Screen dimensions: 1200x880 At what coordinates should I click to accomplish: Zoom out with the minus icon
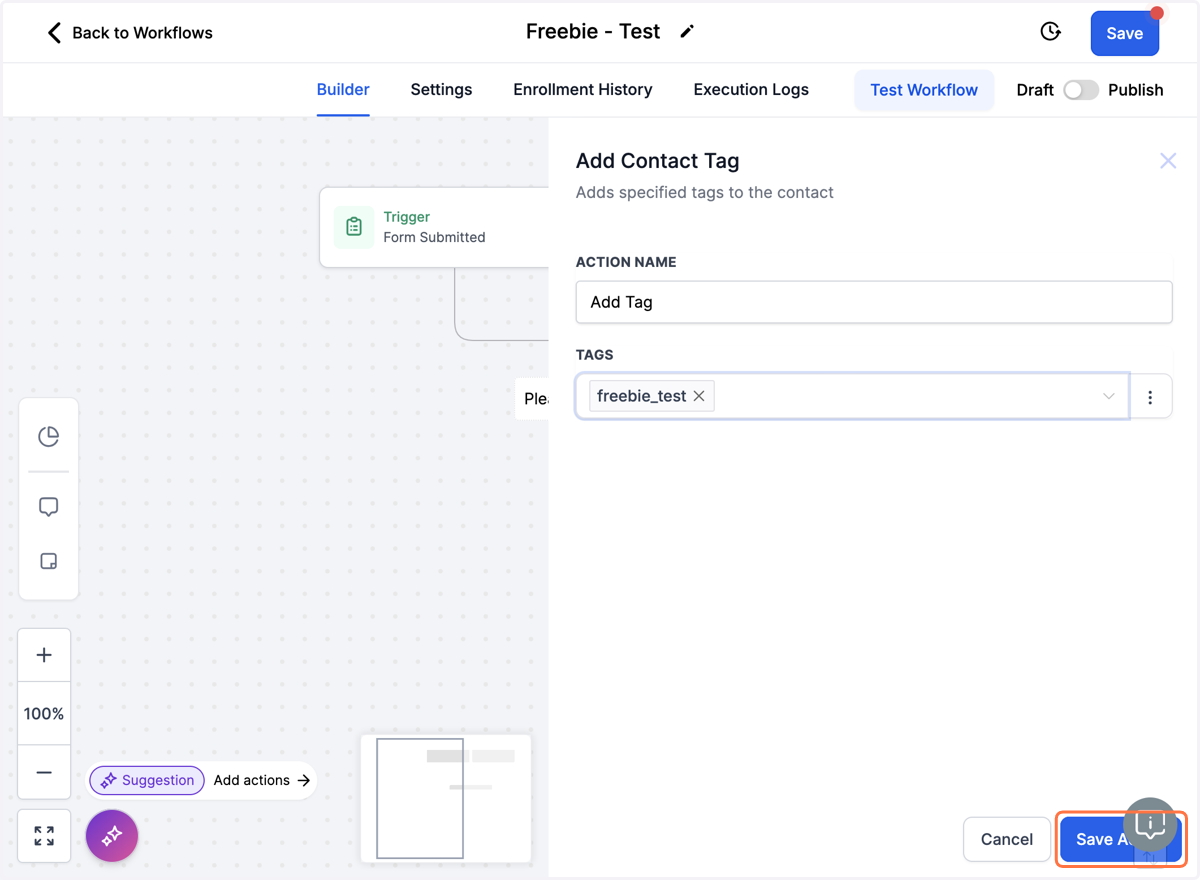point(44,772)
